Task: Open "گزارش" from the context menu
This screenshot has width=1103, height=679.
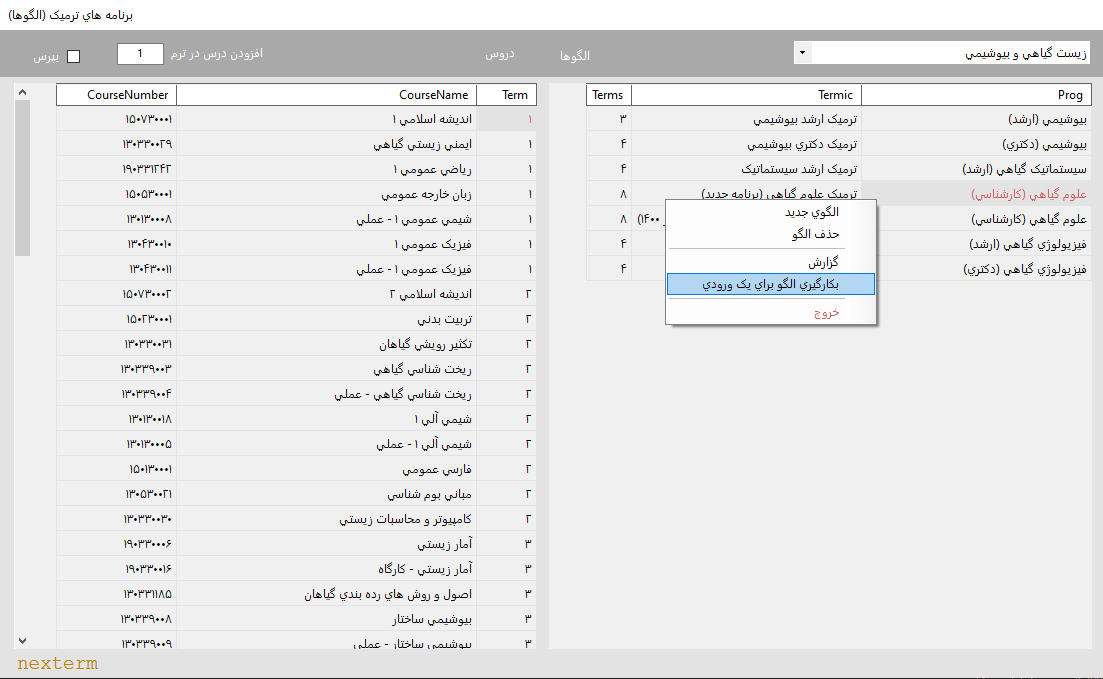Action: [823, 262]
